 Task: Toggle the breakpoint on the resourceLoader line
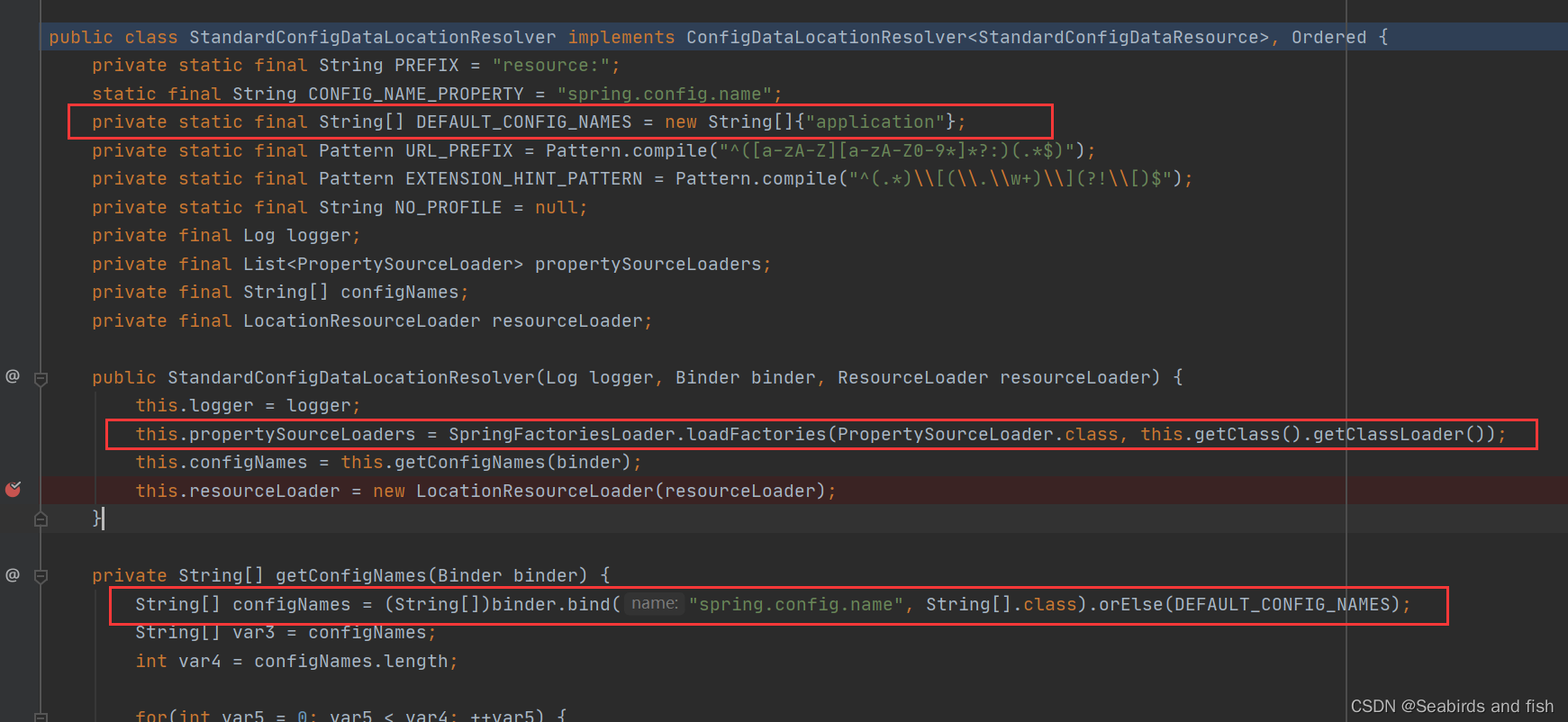(x=13, y=489)
